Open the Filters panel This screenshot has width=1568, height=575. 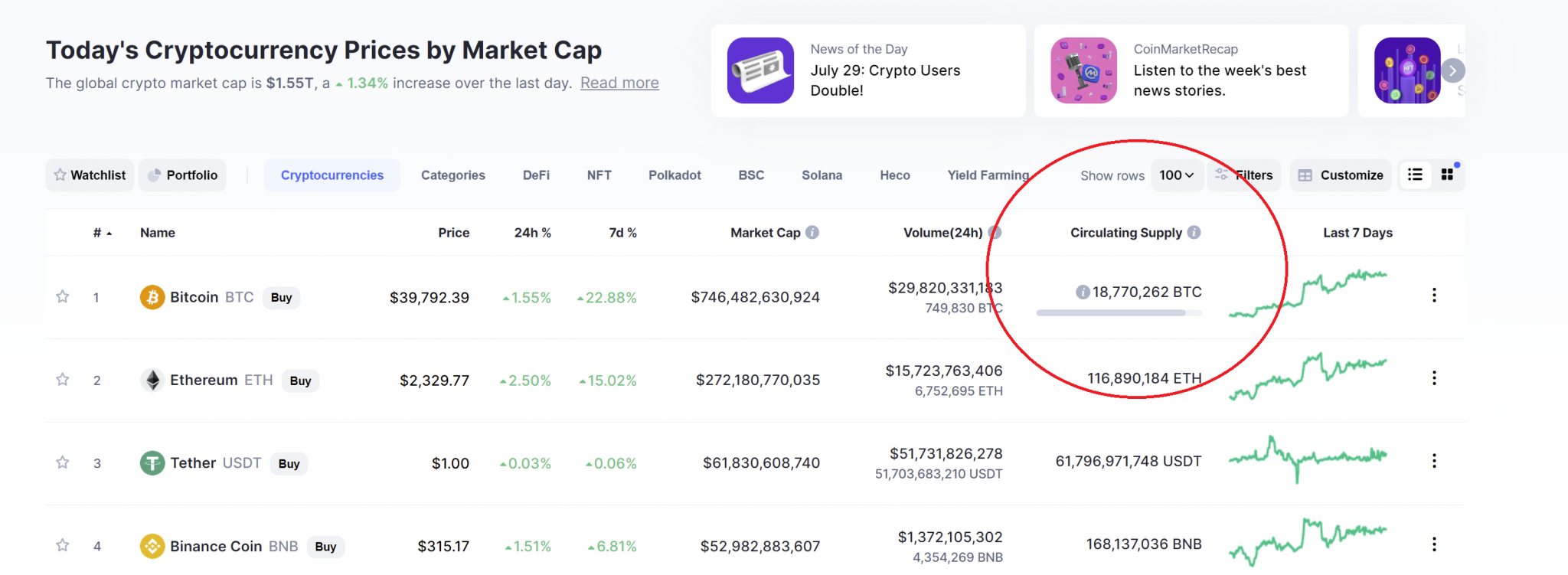[x=1244, y=175]
